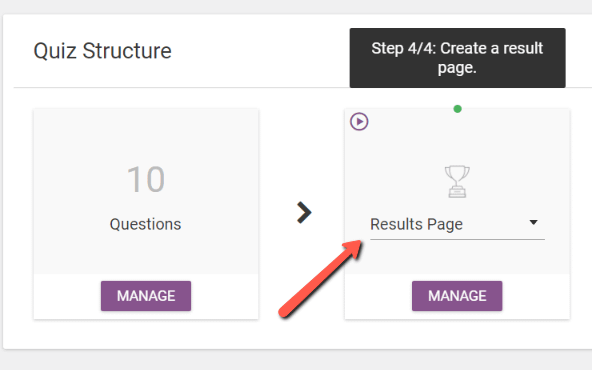Viewport: 592px width, 370px height.
Task: Open the Results Page dropdown
Action: click(x=457, y=225)
